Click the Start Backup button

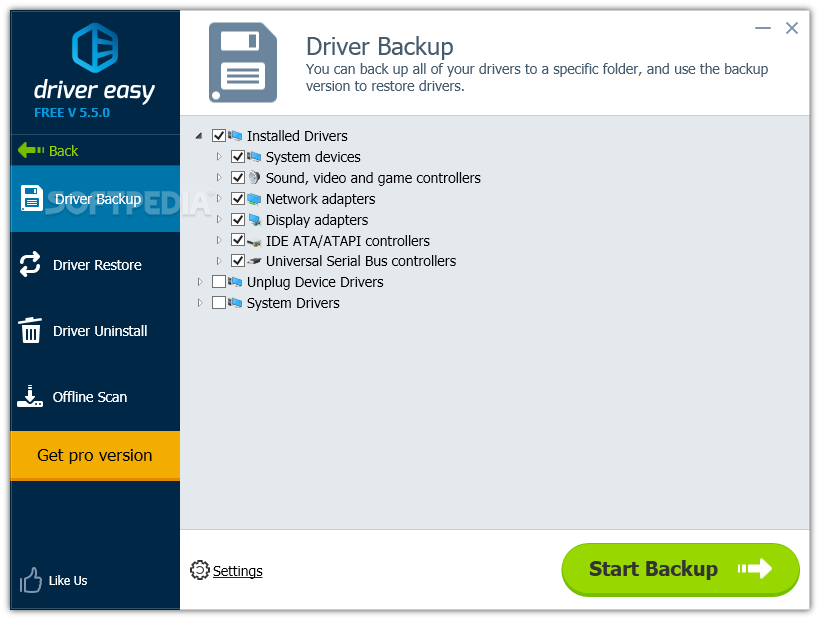[680, 569]
